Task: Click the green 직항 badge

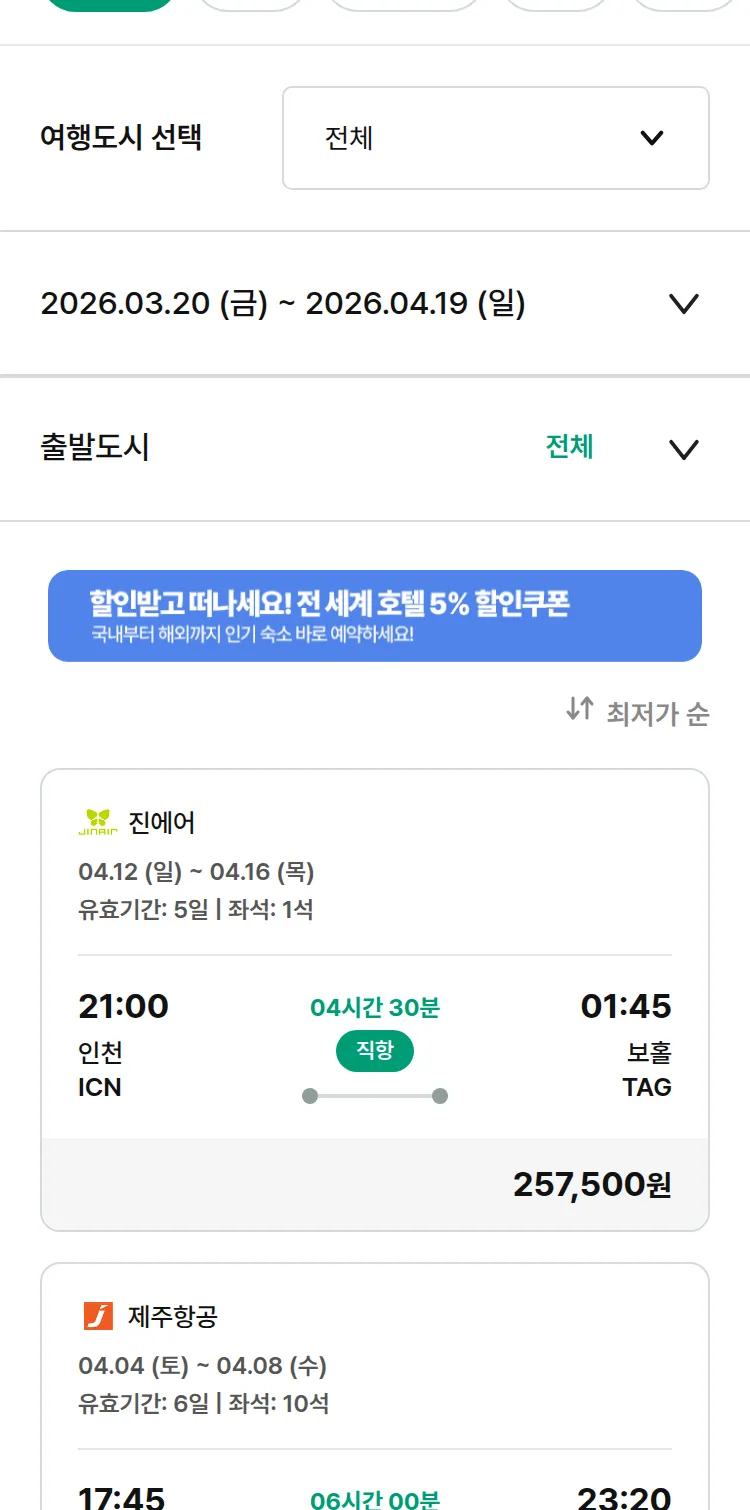Action: coord(375,1051)
